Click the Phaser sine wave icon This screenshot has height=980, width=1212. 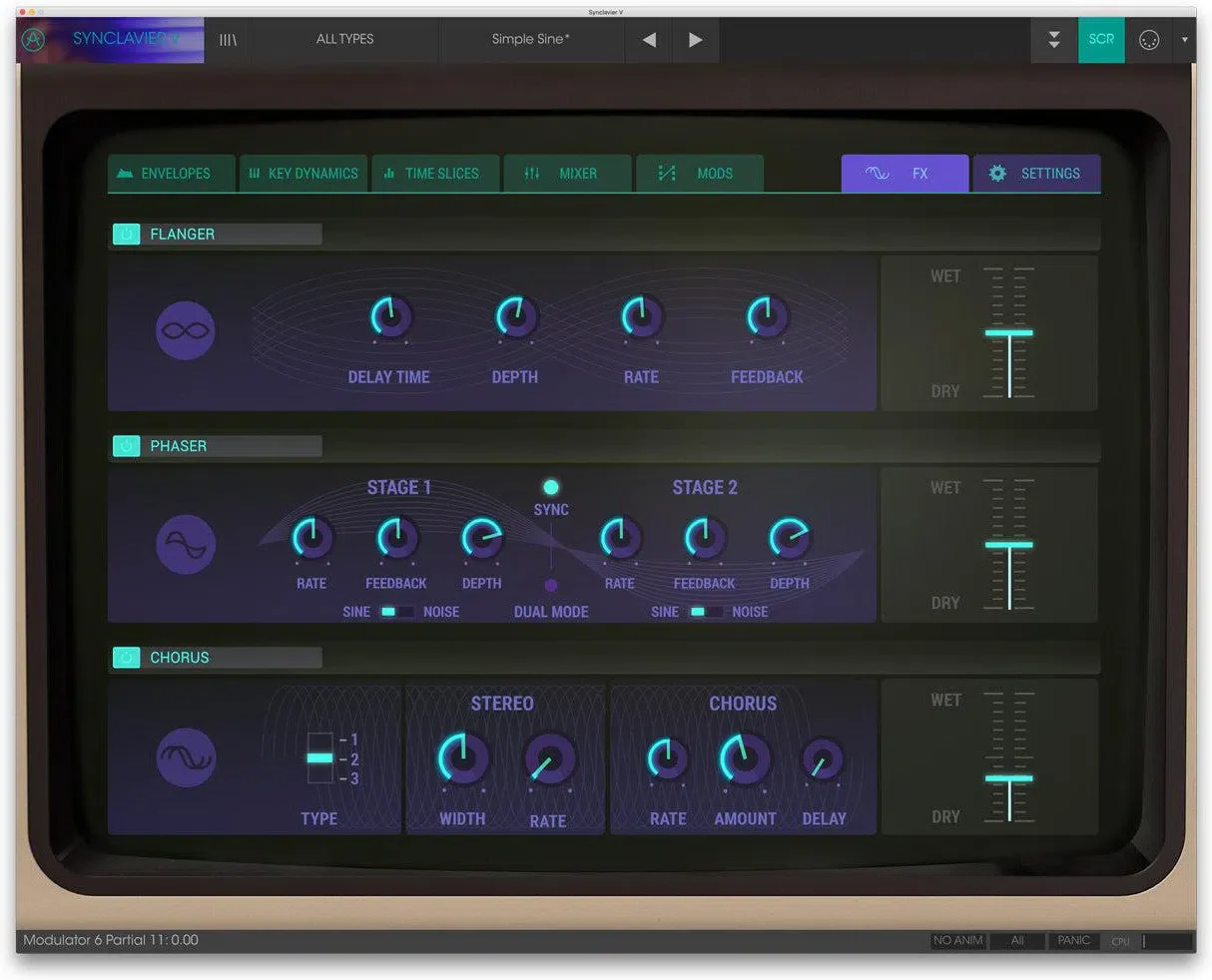coord(186,544)
